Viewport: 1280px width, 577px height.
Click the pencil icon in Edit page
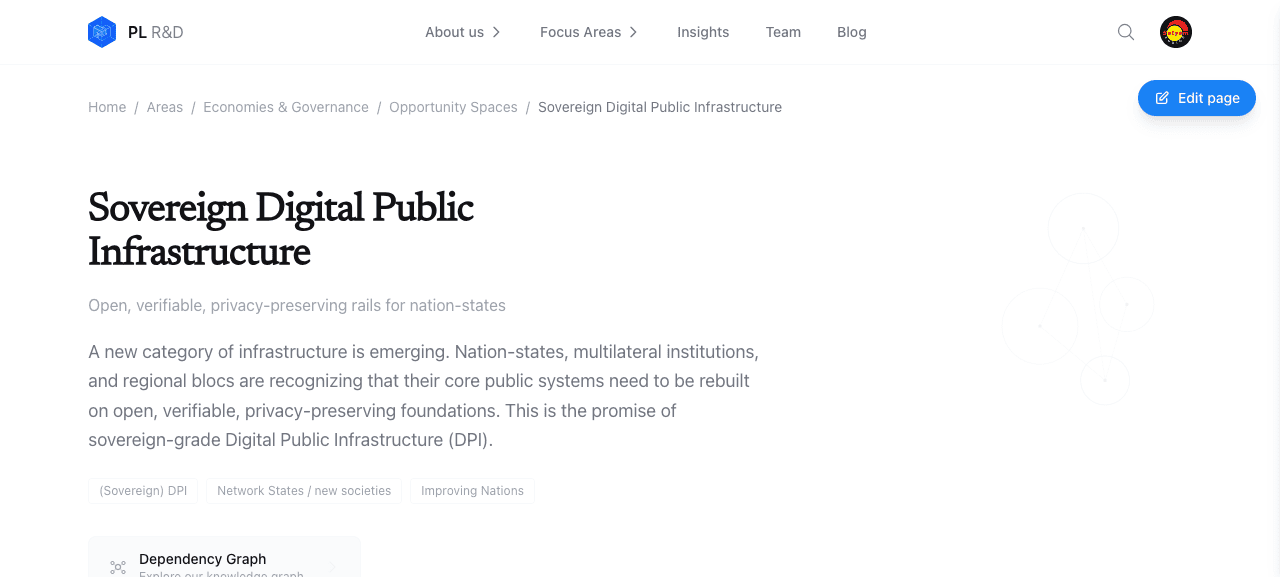point(1162,98)
